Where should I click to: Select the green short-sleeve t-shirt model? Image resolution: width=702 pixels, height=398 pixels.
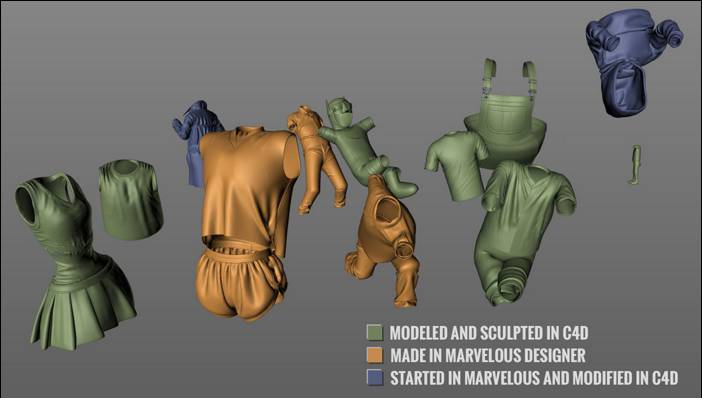(457, 165)
